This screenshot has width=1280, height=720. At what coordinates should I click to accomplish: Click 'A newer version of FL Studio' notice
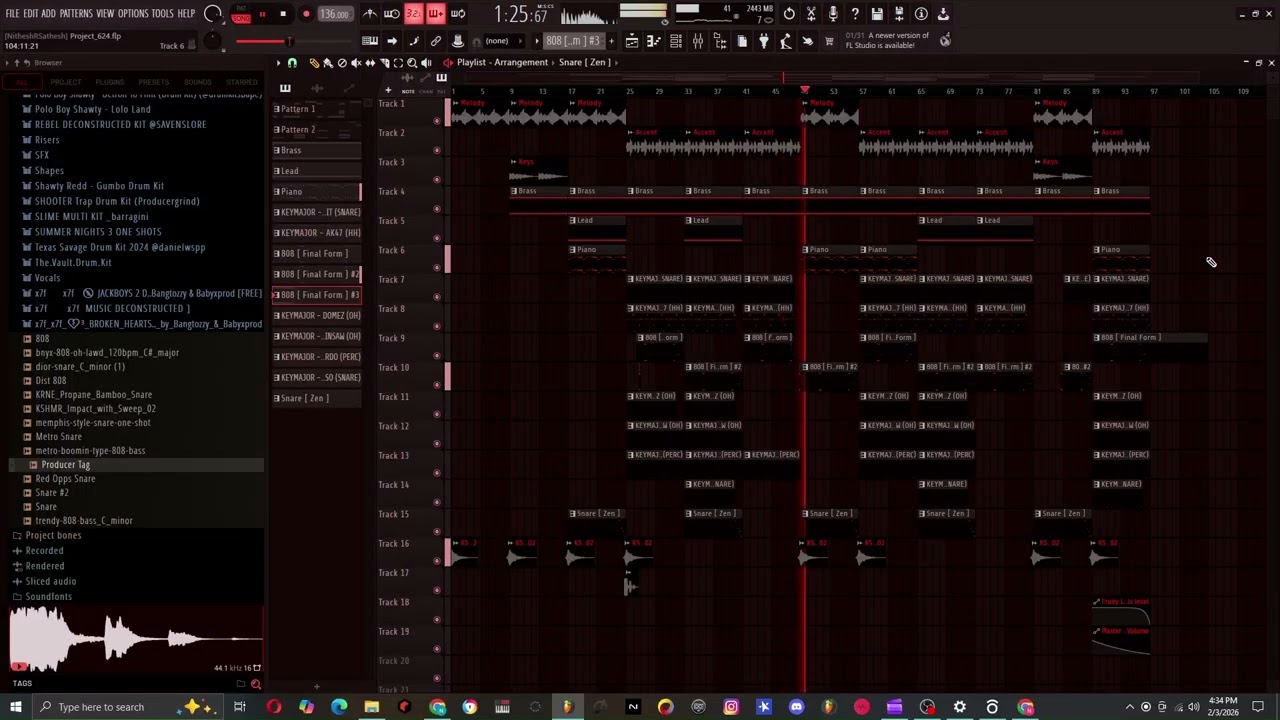888,41
